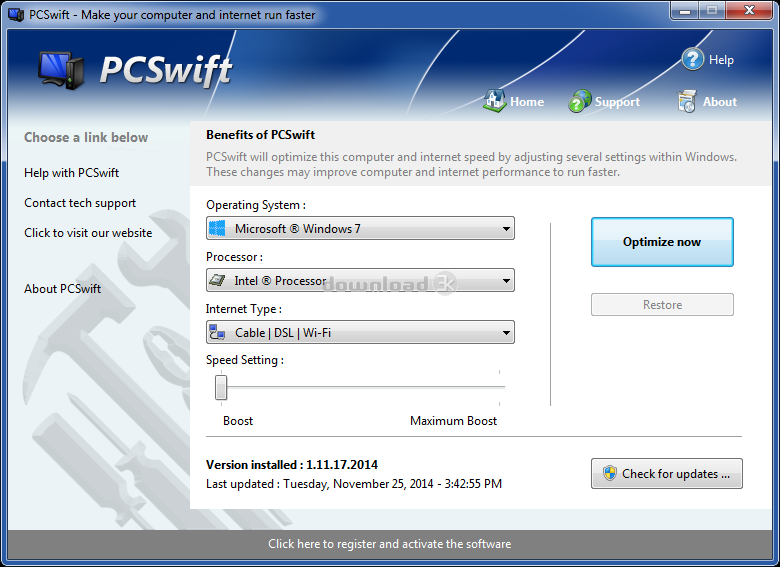Select Contact tech support link

pyautogui.click(x=80, y=203)
